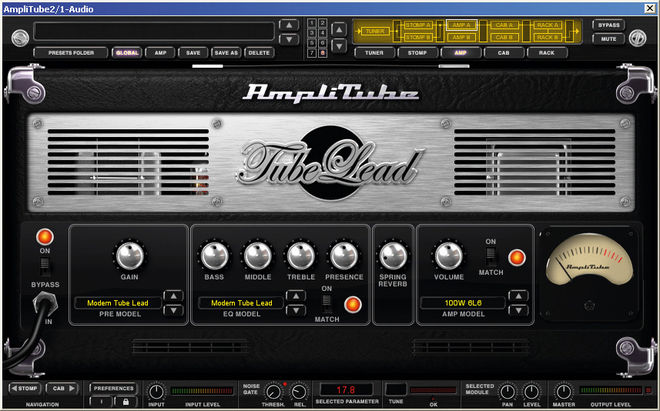This screenshot has width=660, height=411.
Task: Select routing preset number 5
Action: [x=312, y=43]
